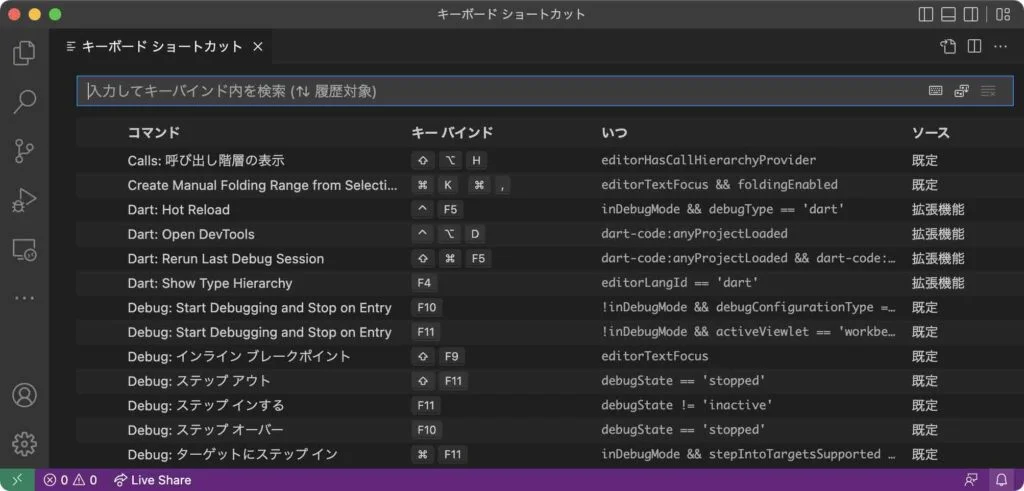
Task: Focus the keybinding search input field
Action: tap(500, 91)
